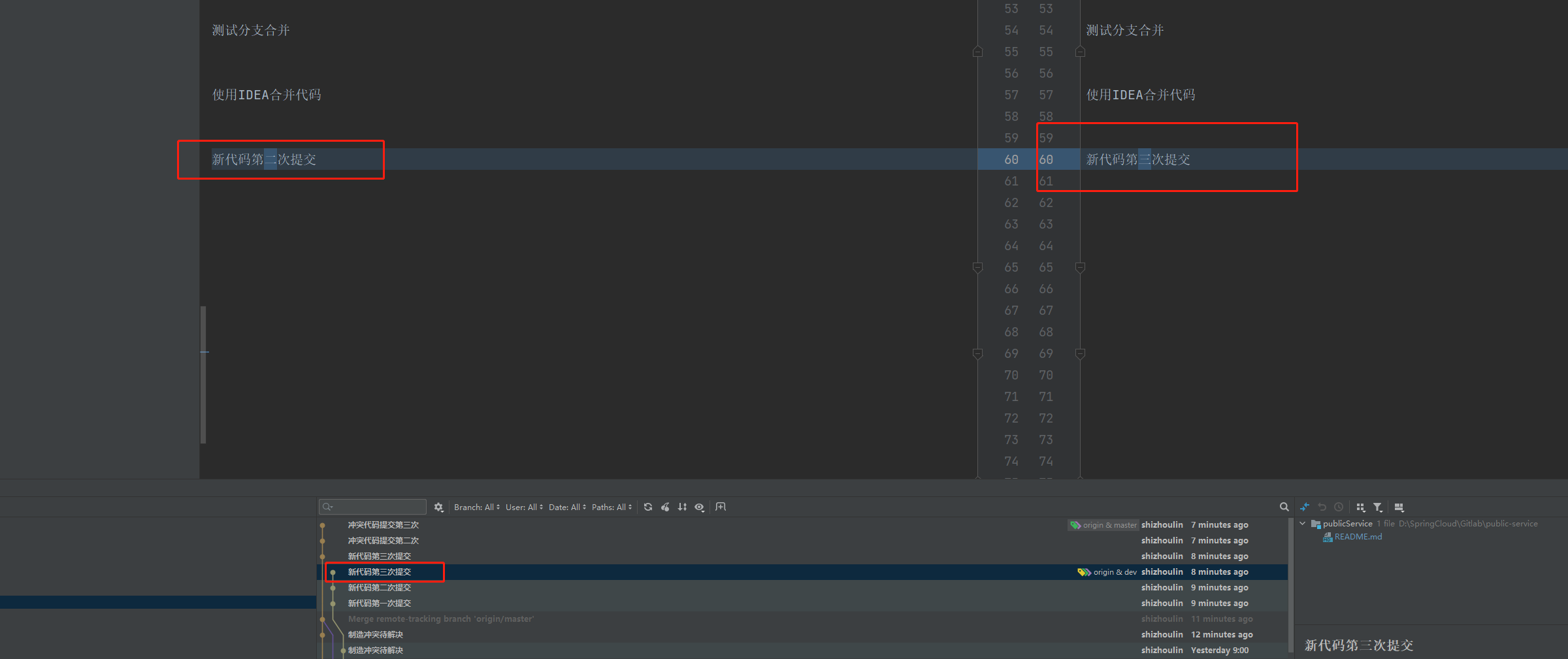The height and width of the screenshot is (659, 1568).
Task: Click the origin & master tag icon
Action: [x=1075, y=525]
